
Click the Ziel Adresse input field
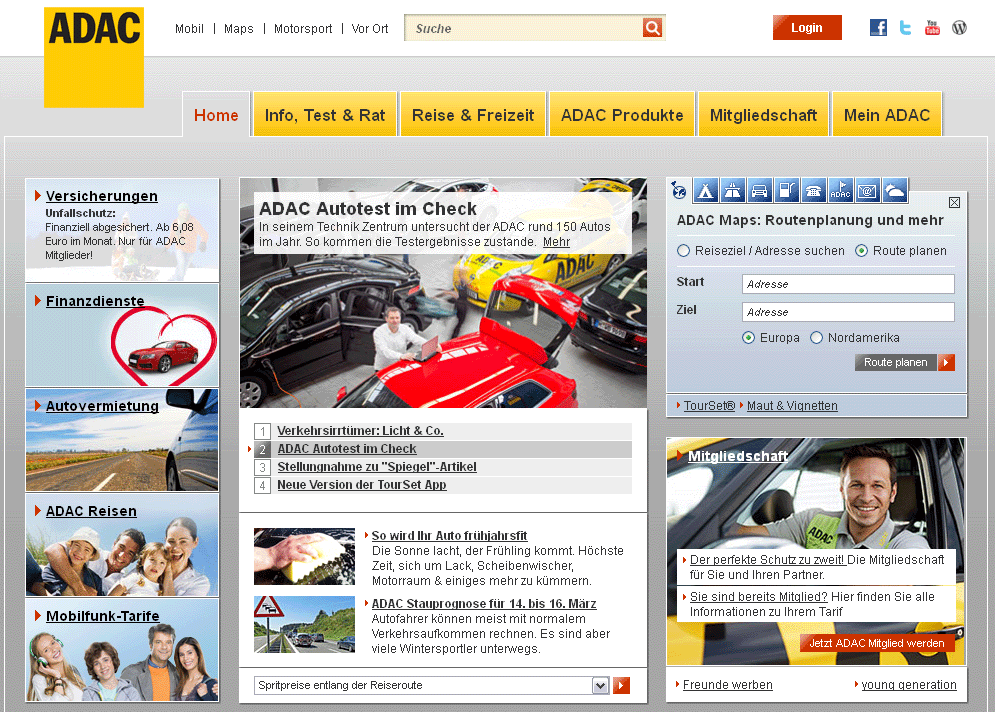[848, 312]
